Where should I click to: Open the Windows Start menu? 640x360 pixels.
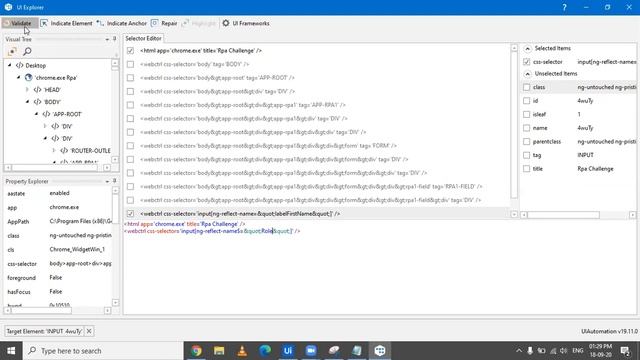11,351
